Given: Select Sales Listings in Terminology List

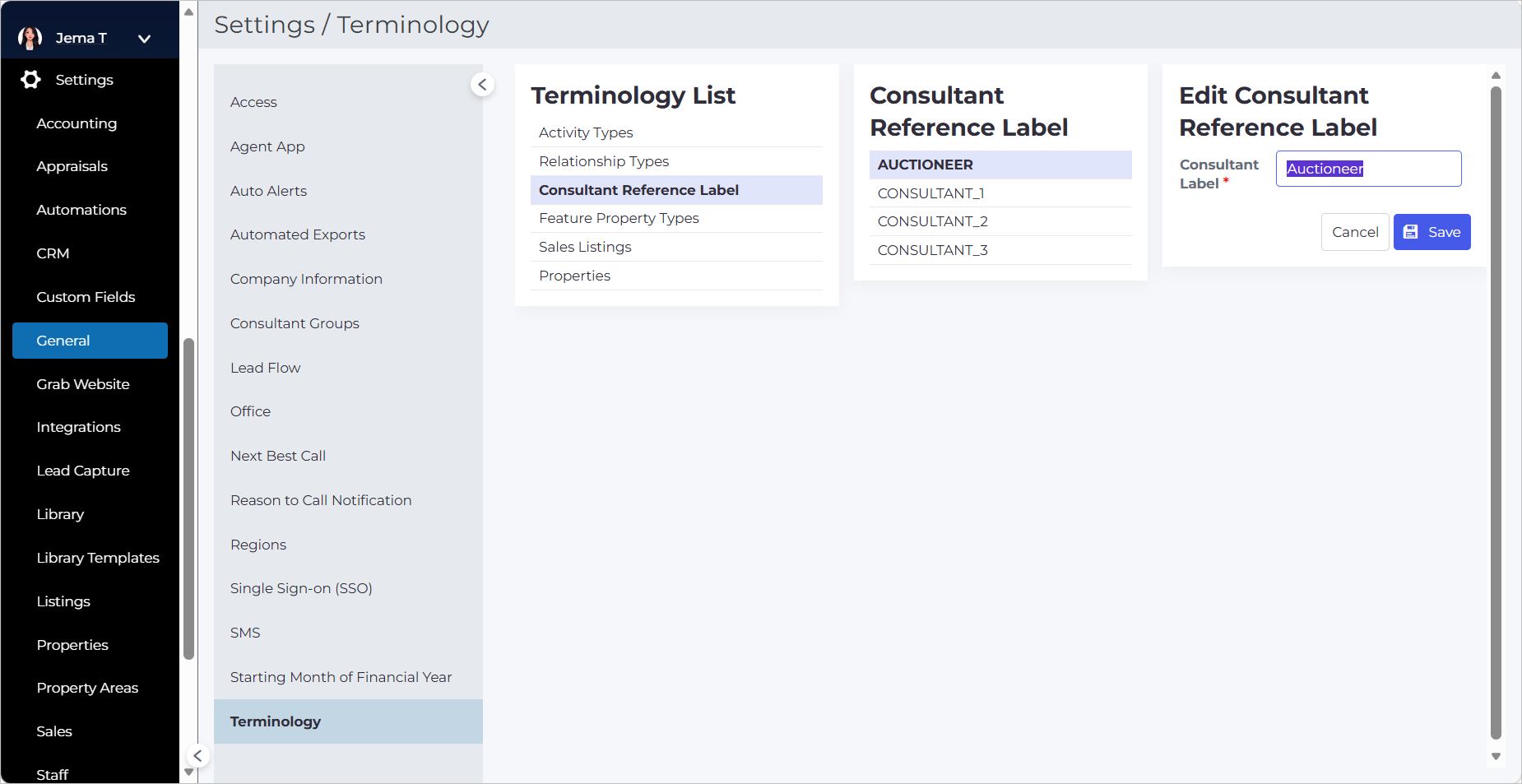Looking at the screenshot, I should click(676, 247).
